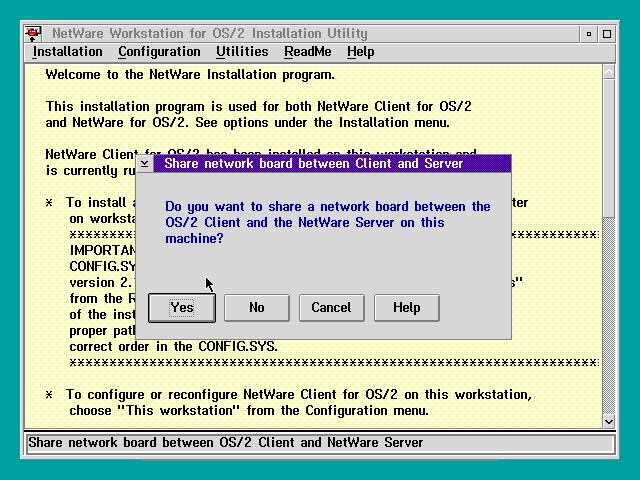Screen dimensions: 640x480
Task: Open the ReadMe menu
Action: (308, 52)
